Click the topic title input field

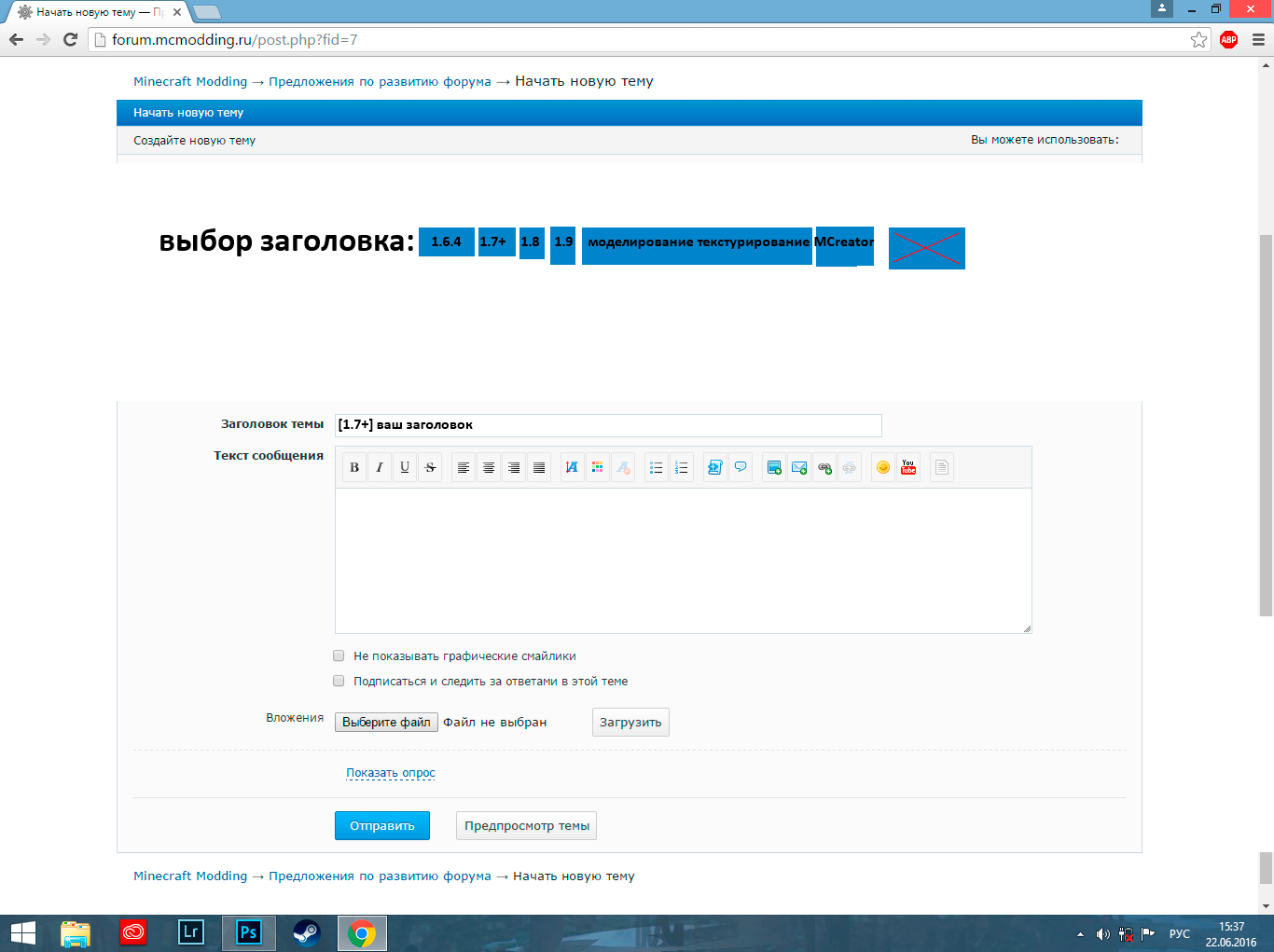(608, 425)
